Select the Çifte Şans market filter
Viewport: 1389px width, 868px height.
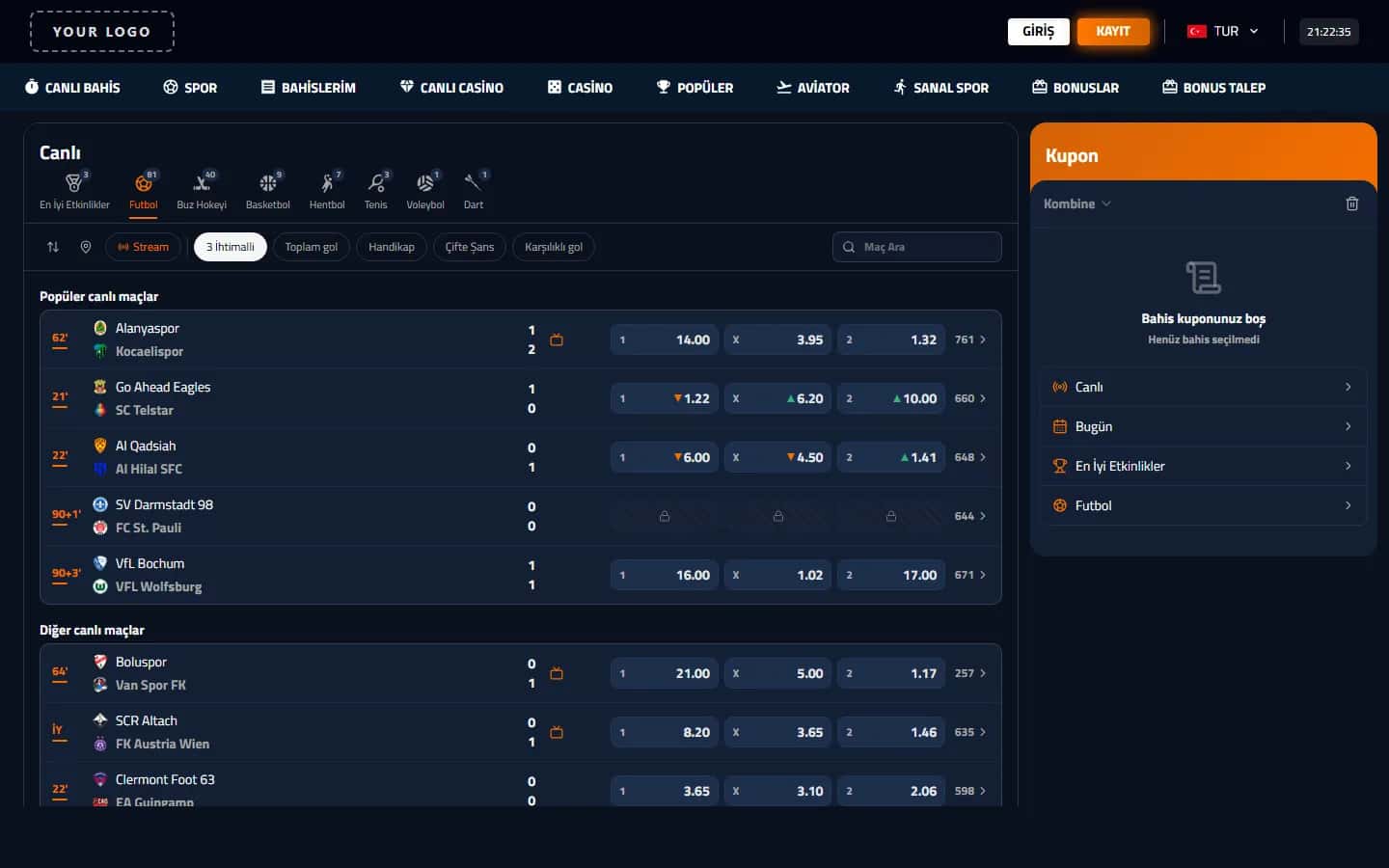(x=470, y=247)
